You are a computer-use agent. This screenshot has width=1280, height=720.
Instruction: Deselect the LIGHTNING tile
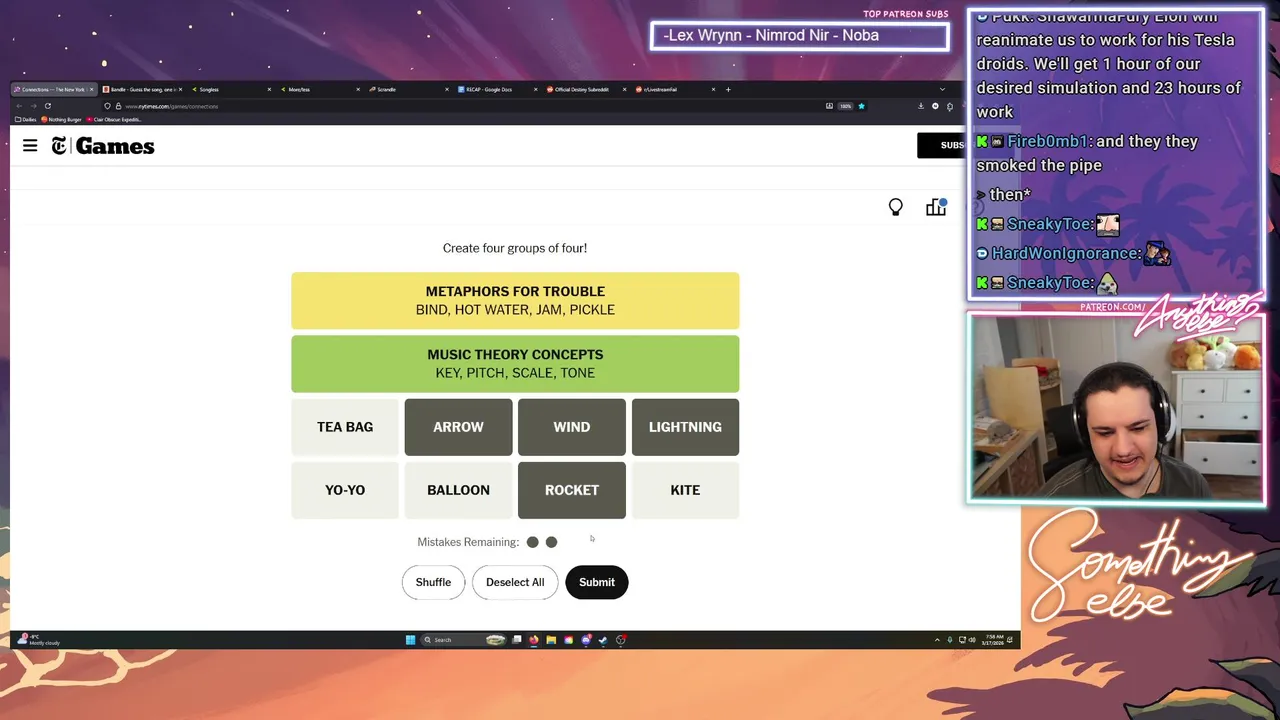point(685,427)
